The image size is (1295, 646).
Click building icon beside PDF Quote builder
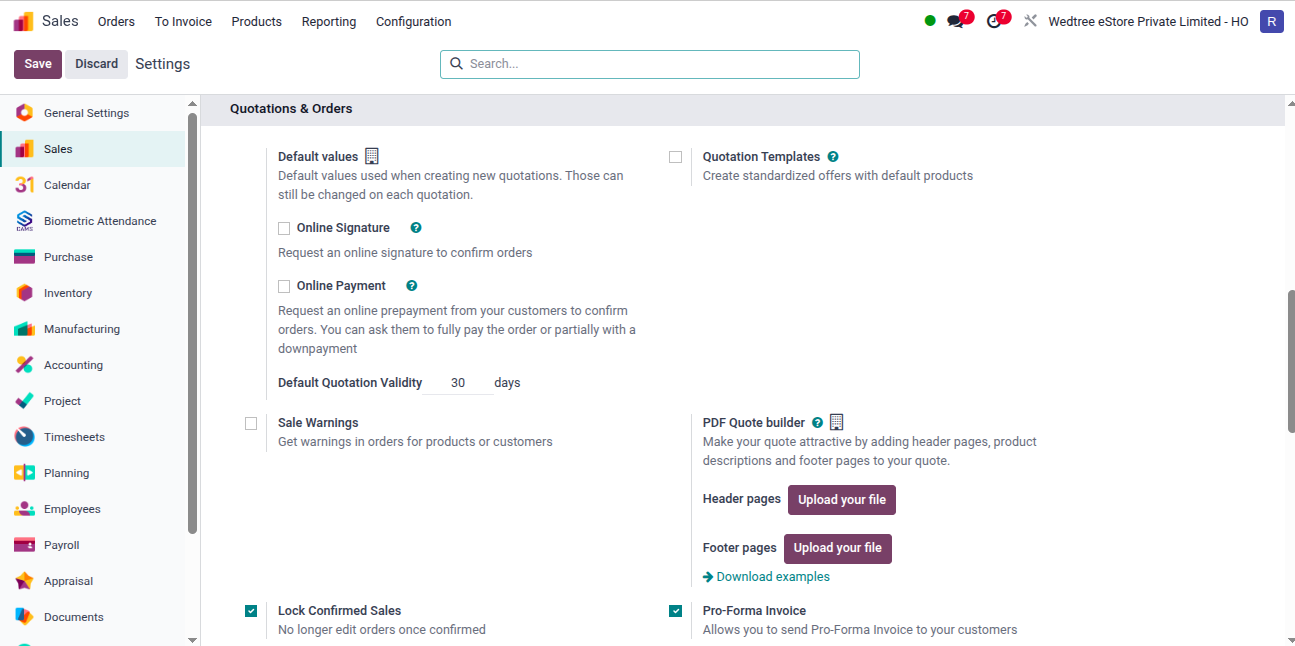(837, 422)
